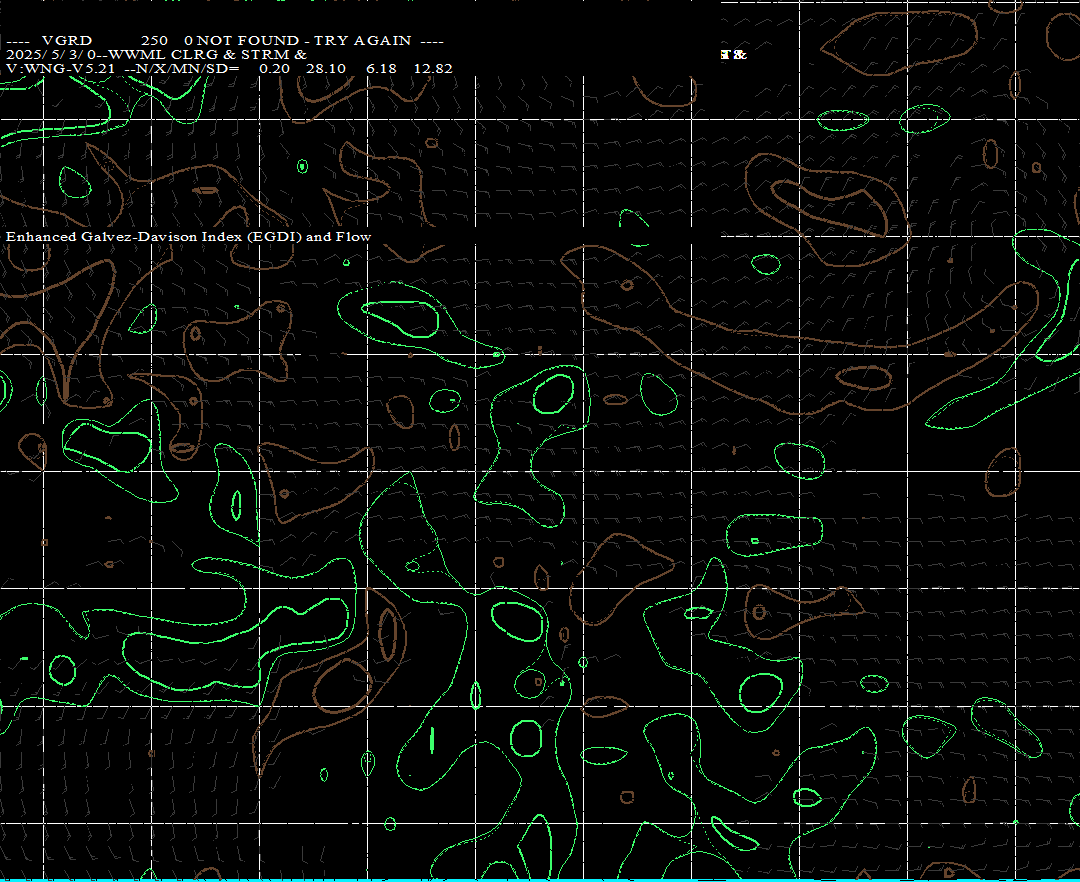1080x882 pixels.
Task: Click the mean value "6.18"
Action: pos(382,68)
